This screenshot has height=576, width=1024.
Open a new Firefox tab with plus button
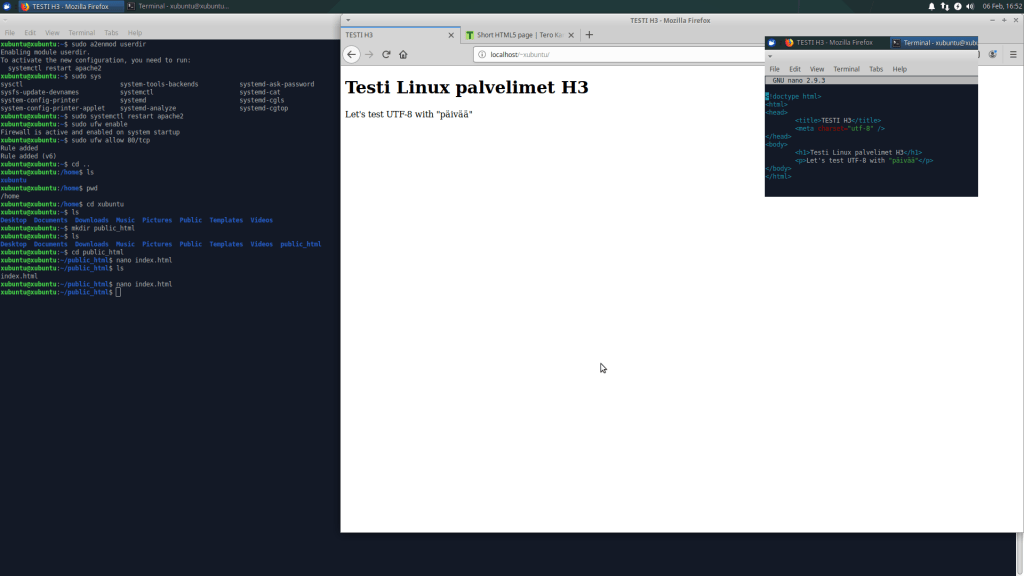[589, 35]
